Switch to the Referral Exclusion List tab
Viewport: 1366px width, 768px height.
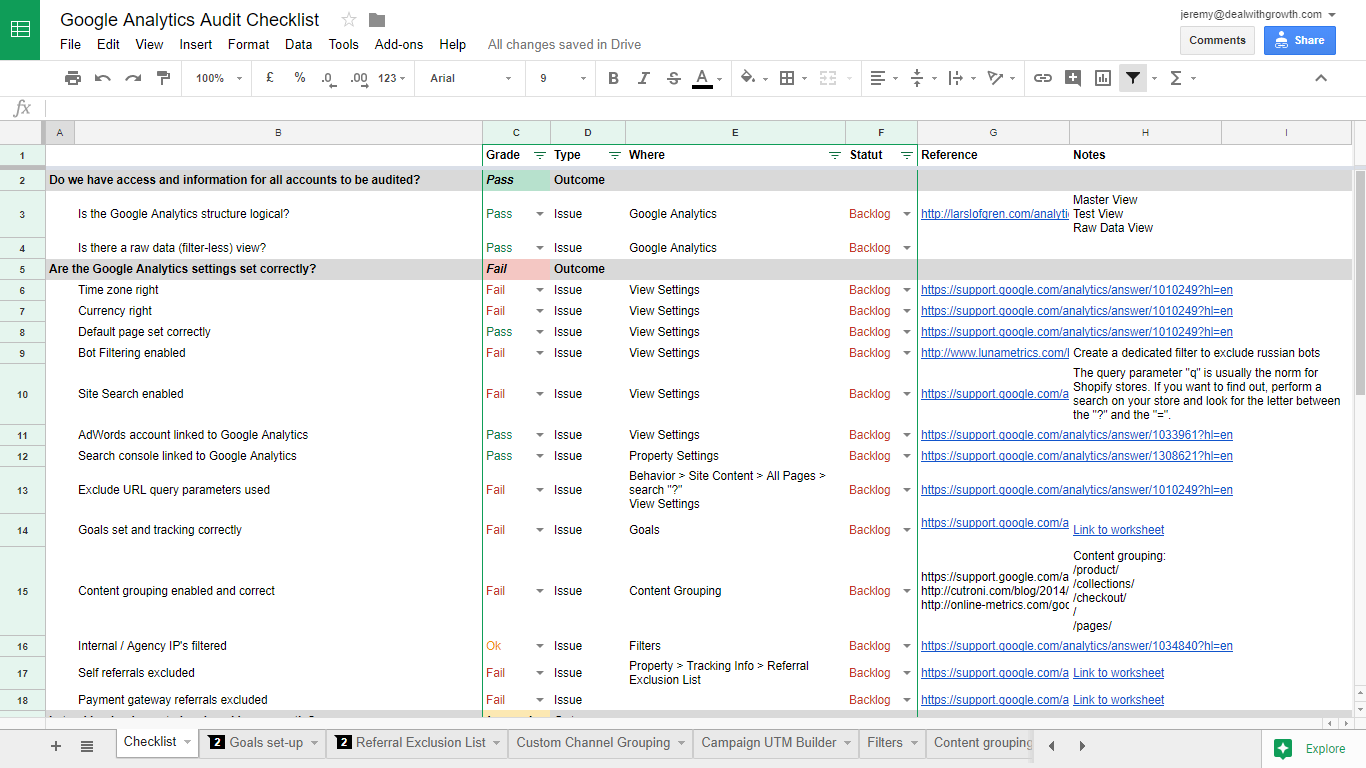[418, 743]
